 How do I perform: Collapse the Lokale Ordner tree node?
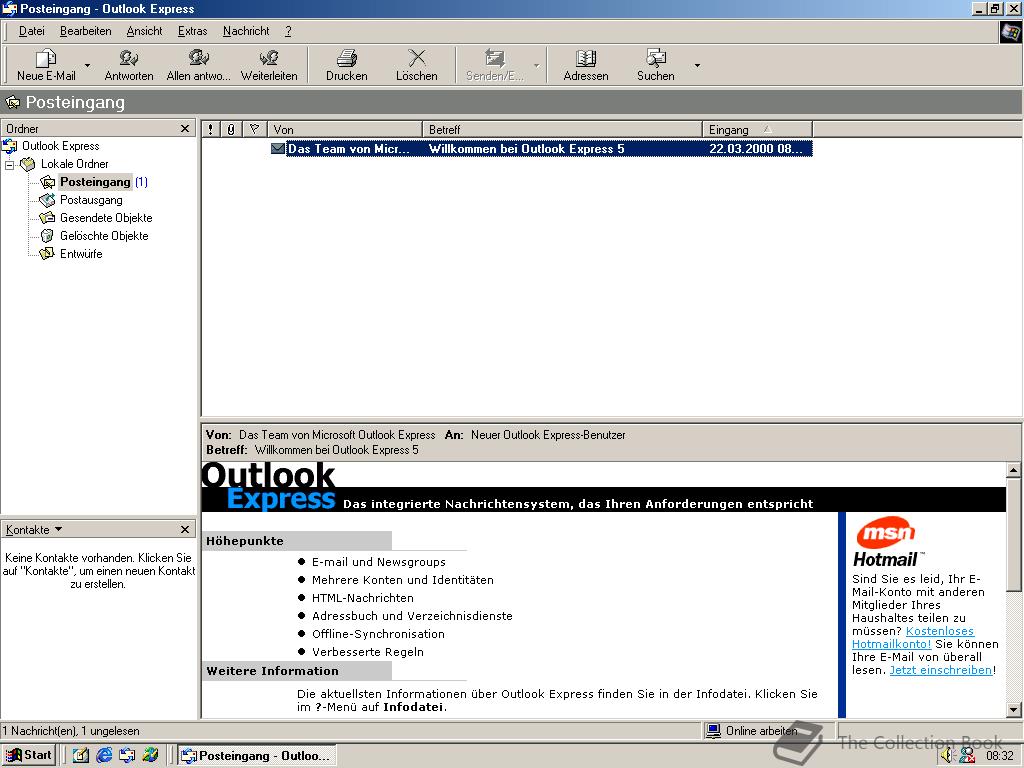click(x=9, y=165)
